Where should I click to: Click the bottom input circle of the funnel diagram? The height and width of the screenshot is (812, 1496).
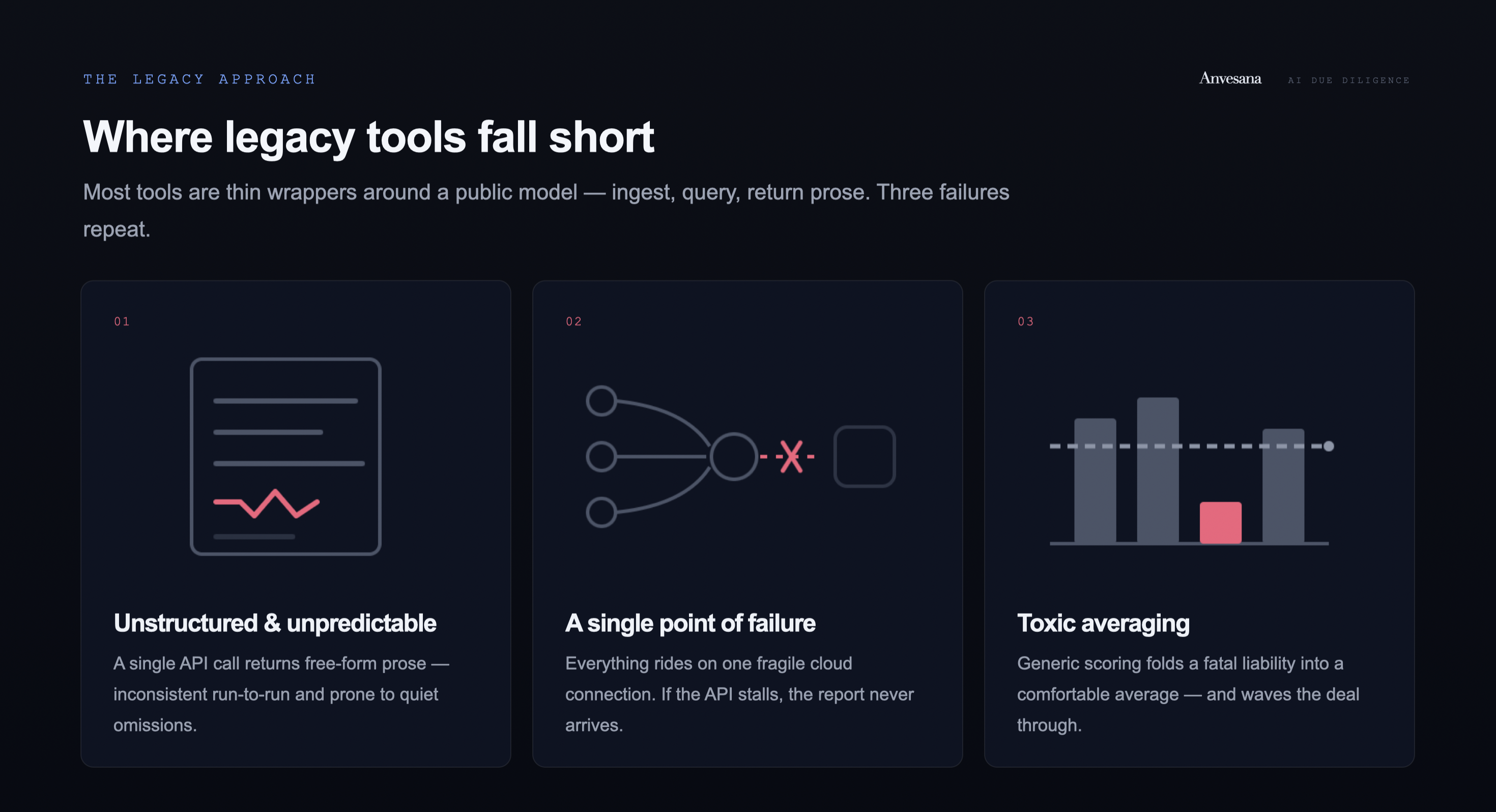tap(601, 512)
